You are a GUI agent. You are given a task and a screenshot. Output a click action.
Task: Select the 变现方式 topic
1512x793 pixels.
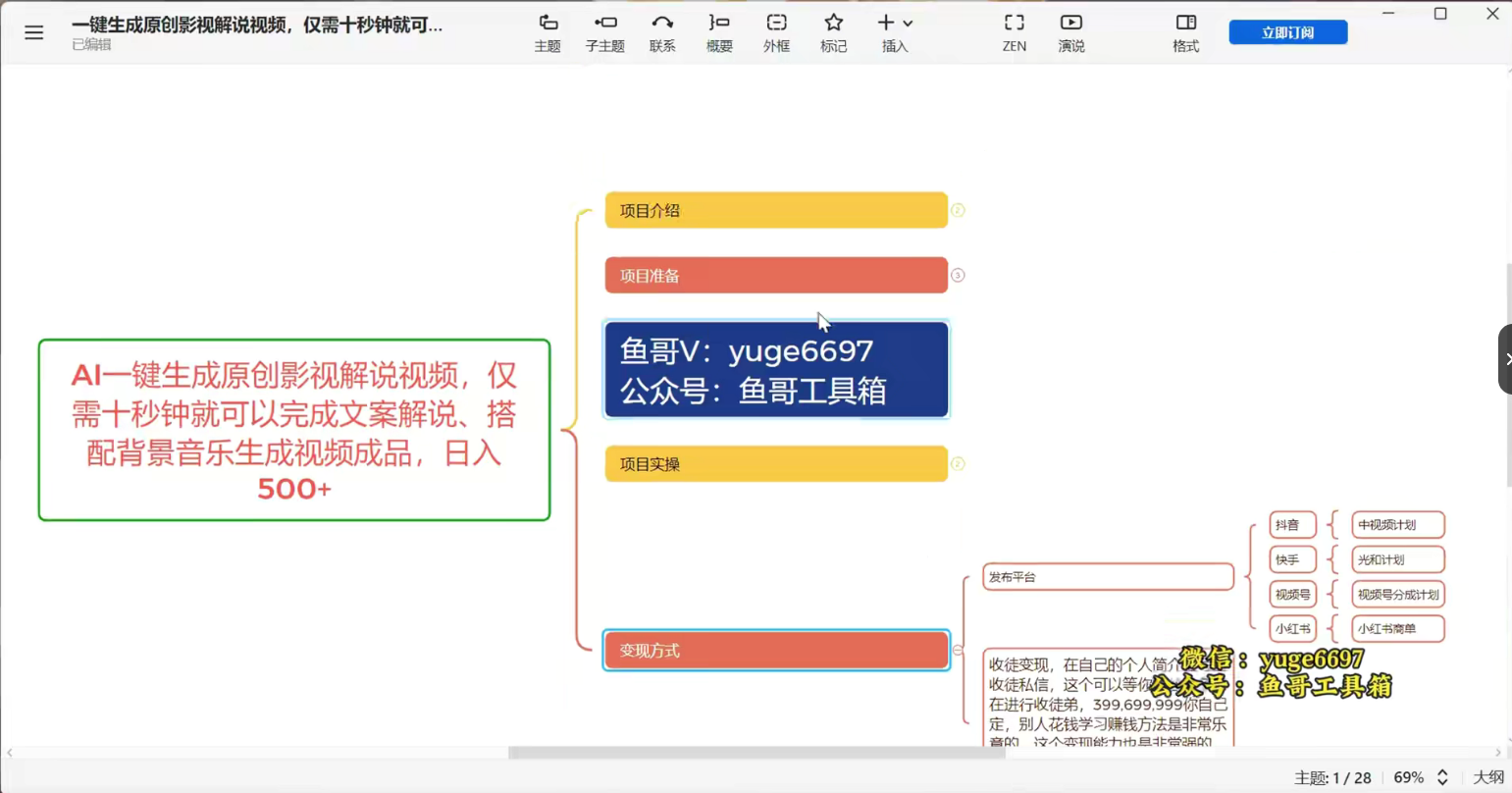pos(776,651)
